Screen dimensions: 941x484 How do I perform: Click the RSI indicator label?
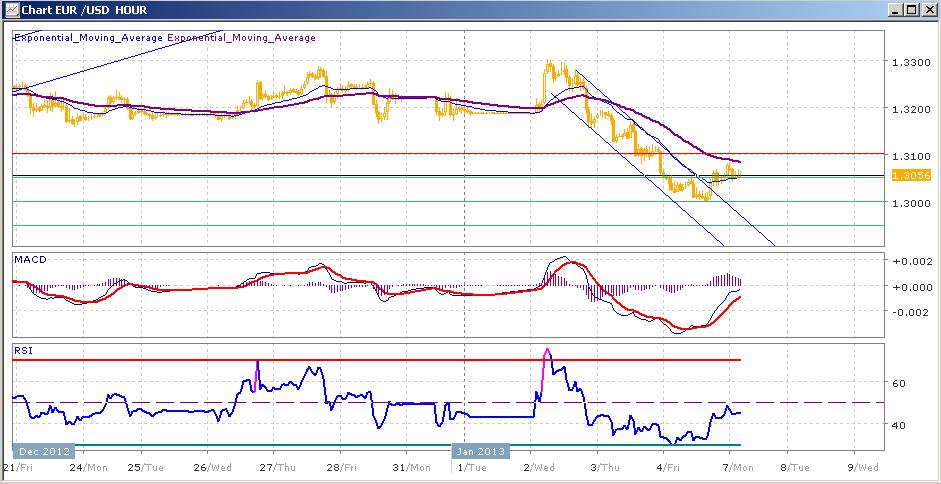(22, 350)
